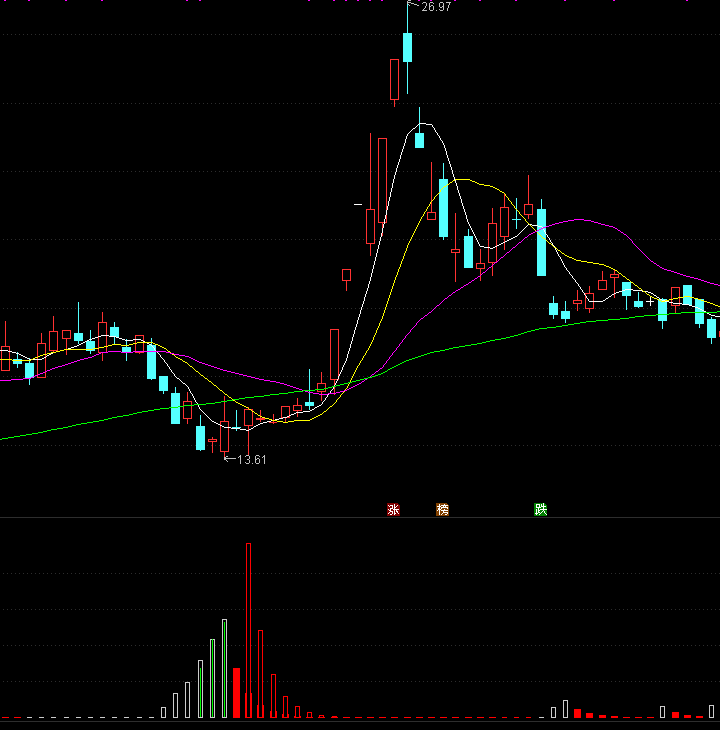
Task: Select the 13.61 low price label
Action: (x=252, y=460)
